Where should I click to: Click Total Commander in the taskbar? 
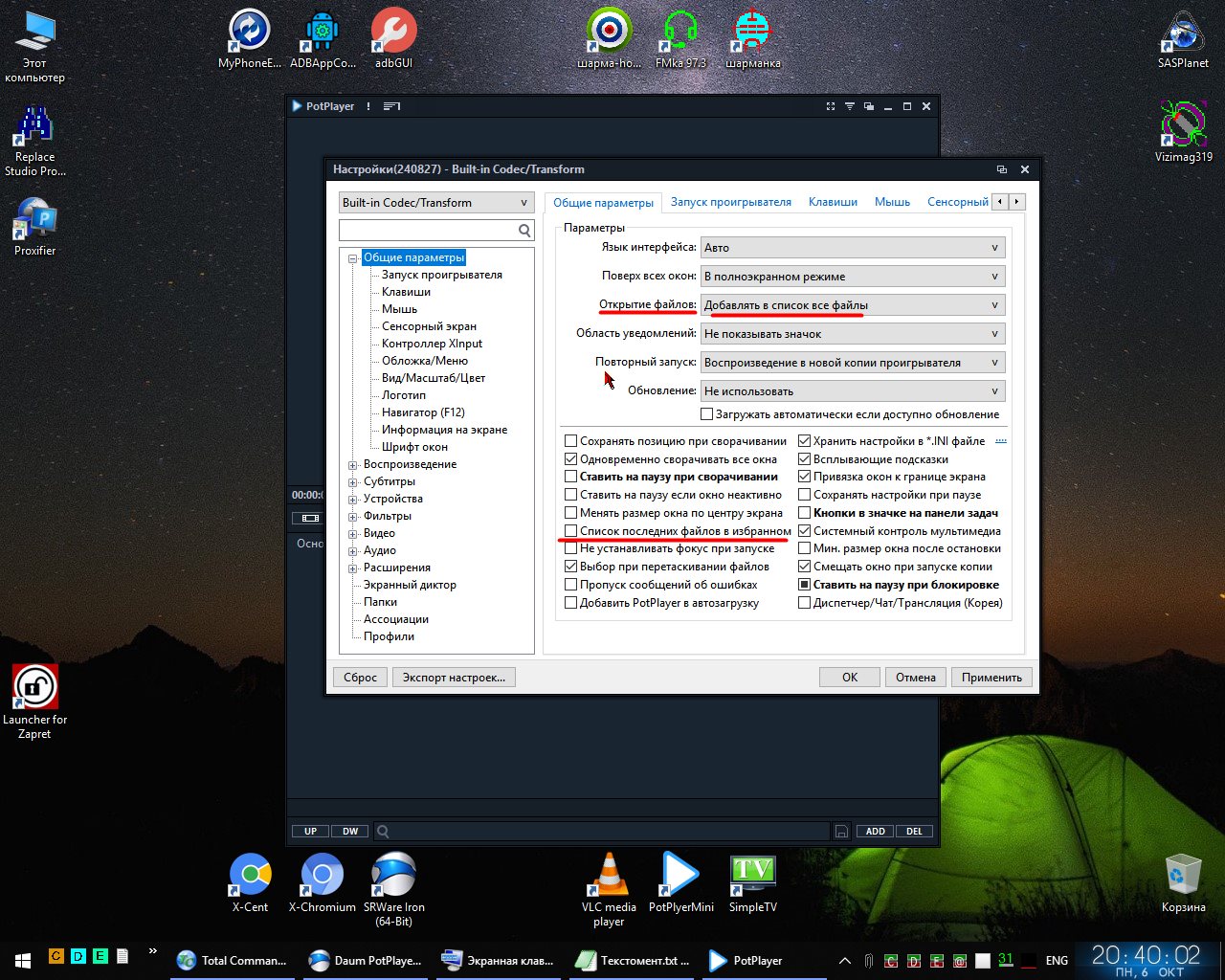(234, 961)
